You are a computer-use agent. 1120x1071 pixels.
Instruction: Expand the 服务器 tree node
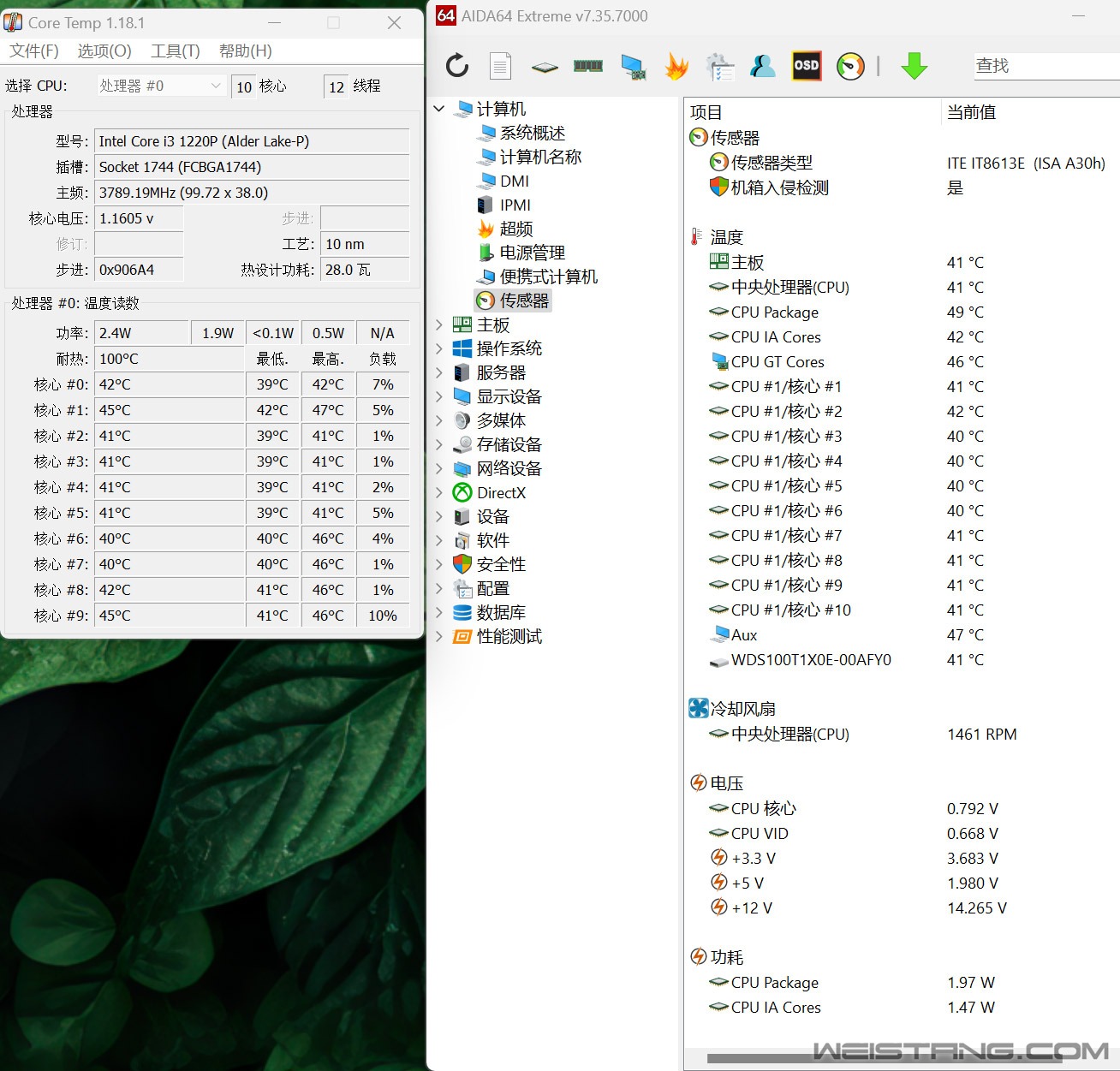point(439,372)
